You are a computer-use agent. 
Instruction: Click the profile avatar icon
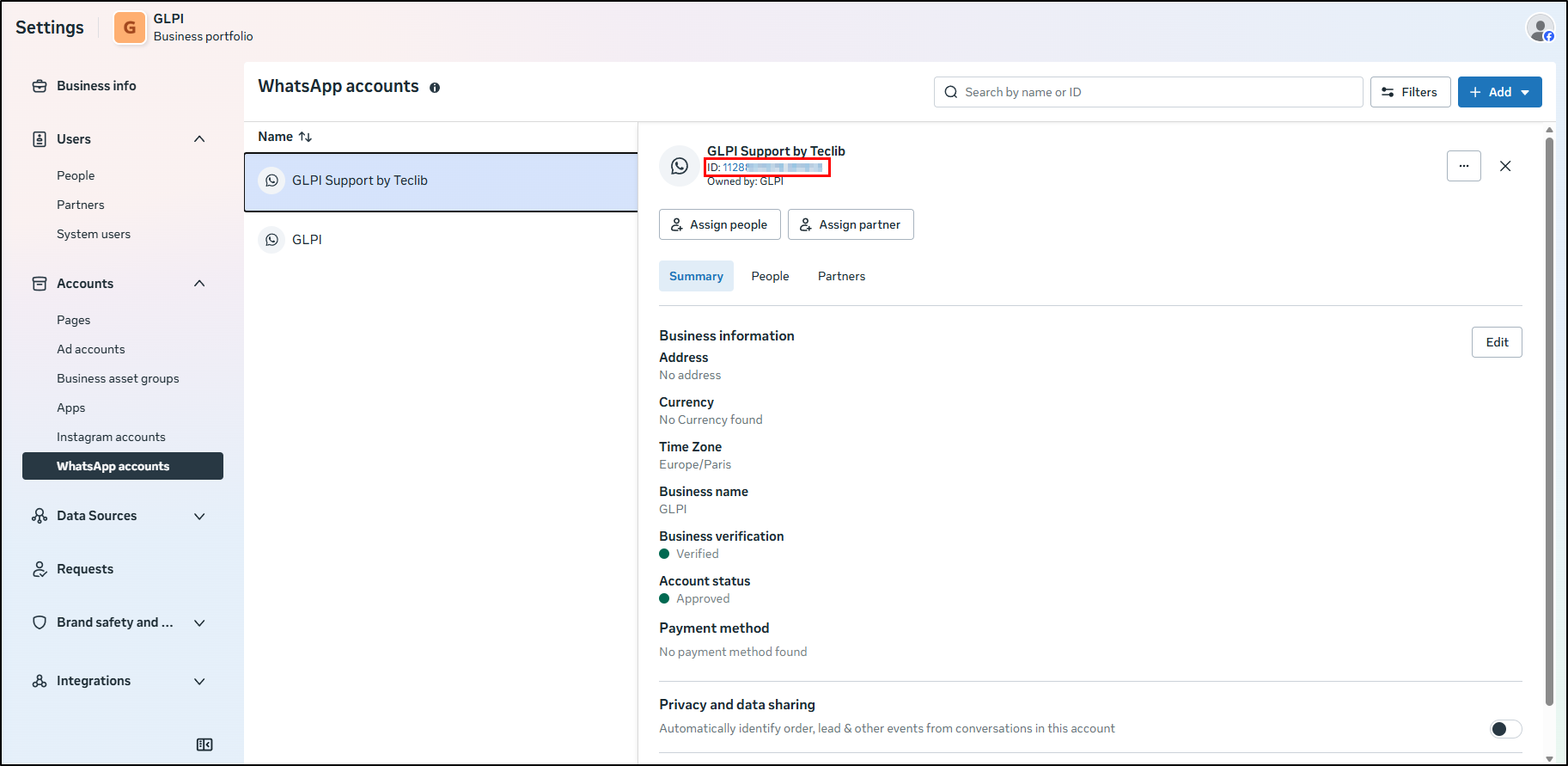pyautogui.click(x=1540, y=28)
